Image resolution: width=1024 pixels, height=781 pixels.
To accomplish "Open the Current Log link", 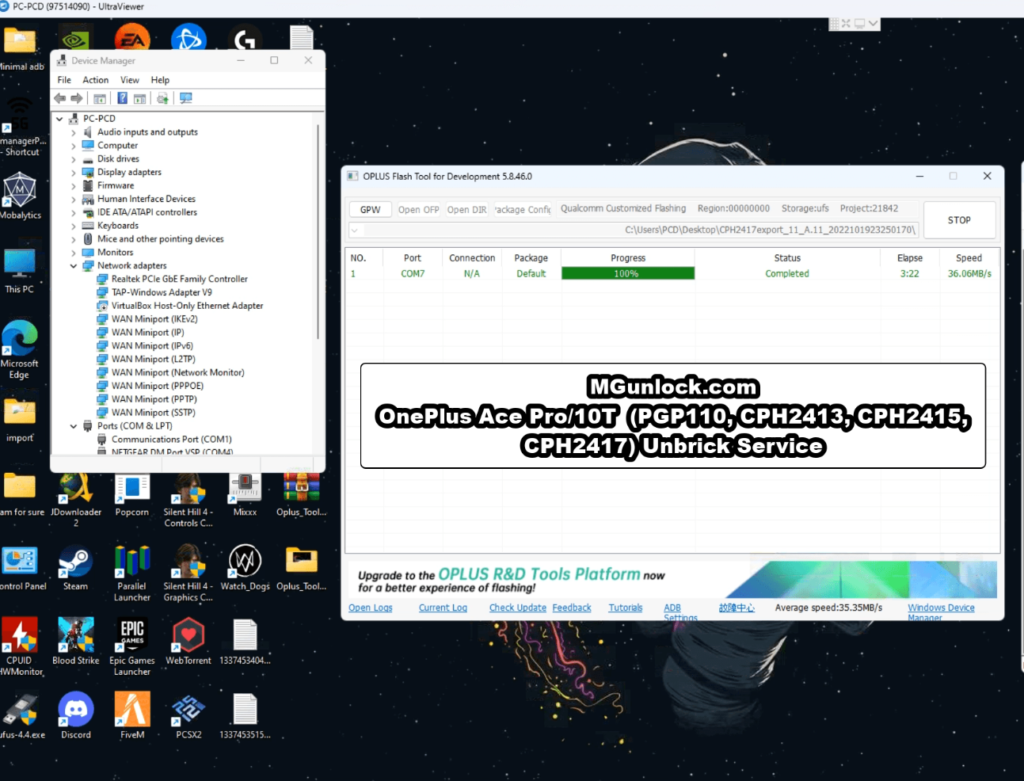I will tap(443, 607).
